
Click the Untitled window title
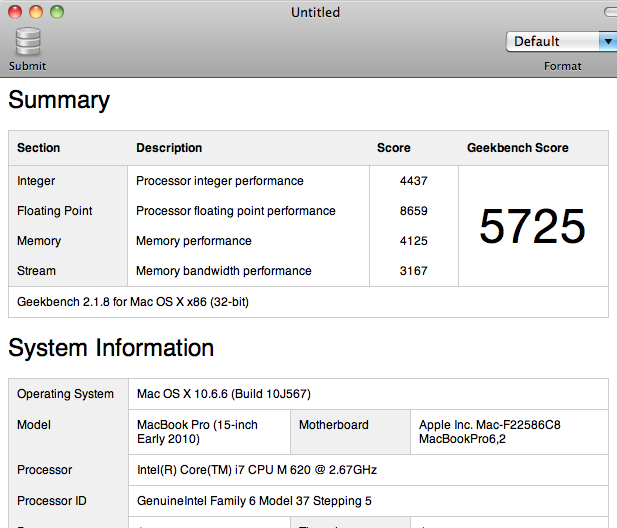point(315,13)
